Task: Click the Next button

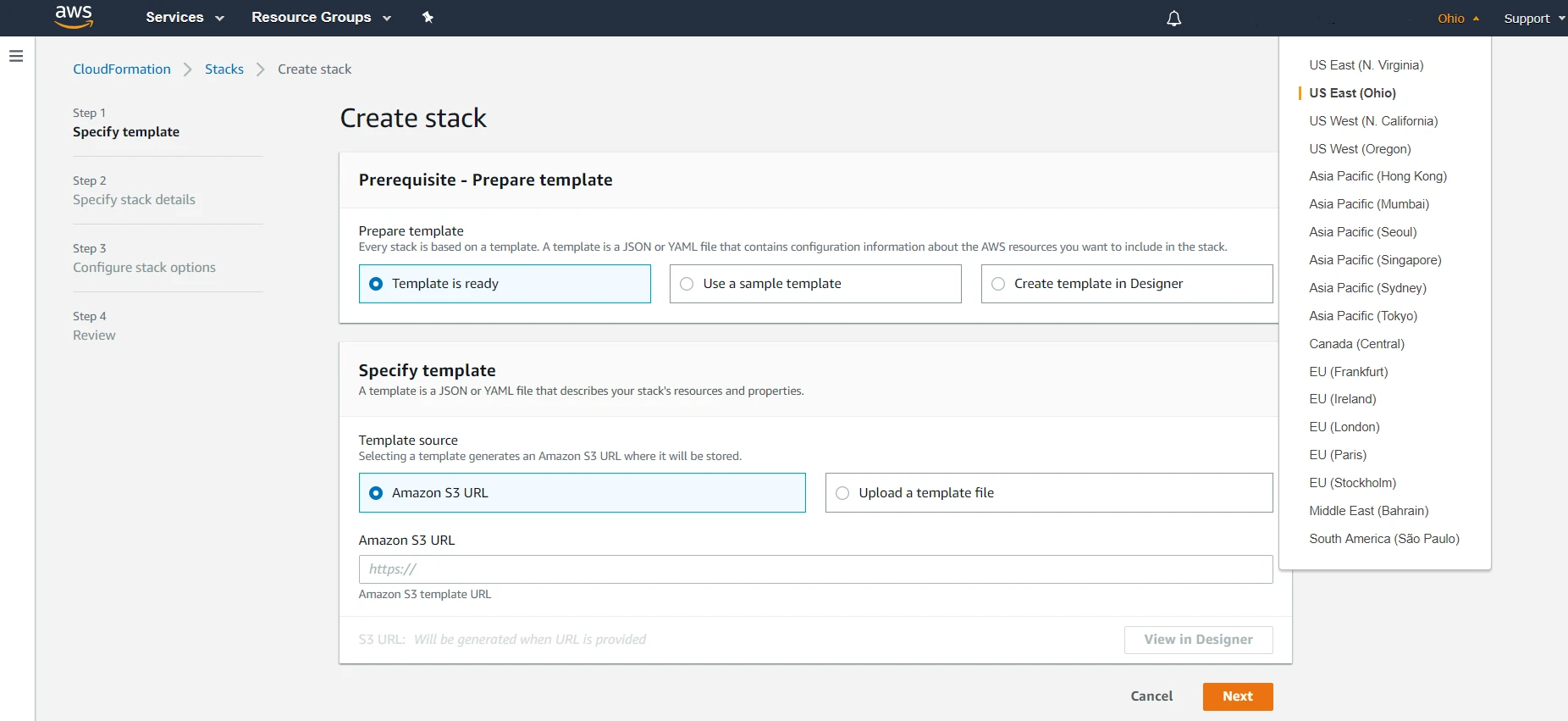Action: click(x=1237, y=696)
